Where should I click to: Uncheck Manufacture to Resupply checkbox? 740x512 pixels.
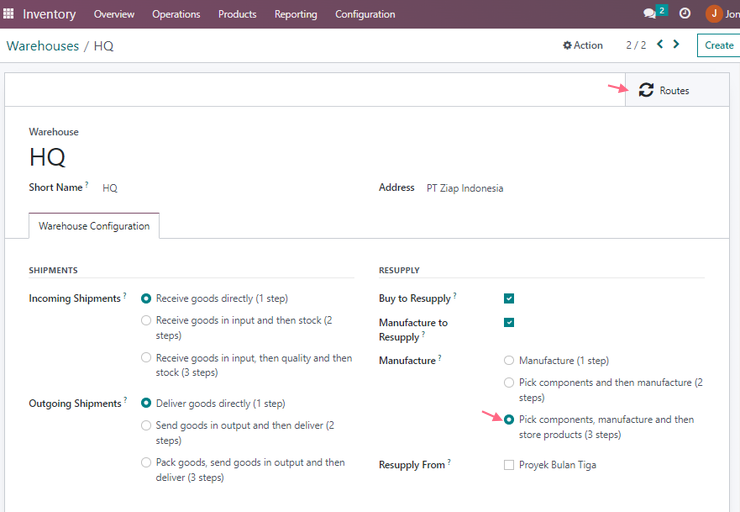coord(509,322)
